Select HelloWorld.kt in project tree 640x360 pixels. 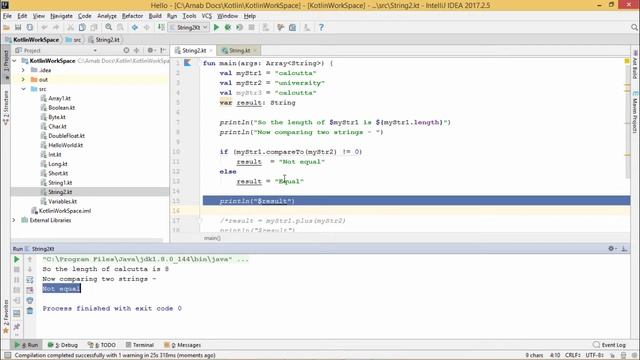tap(65, 145)
